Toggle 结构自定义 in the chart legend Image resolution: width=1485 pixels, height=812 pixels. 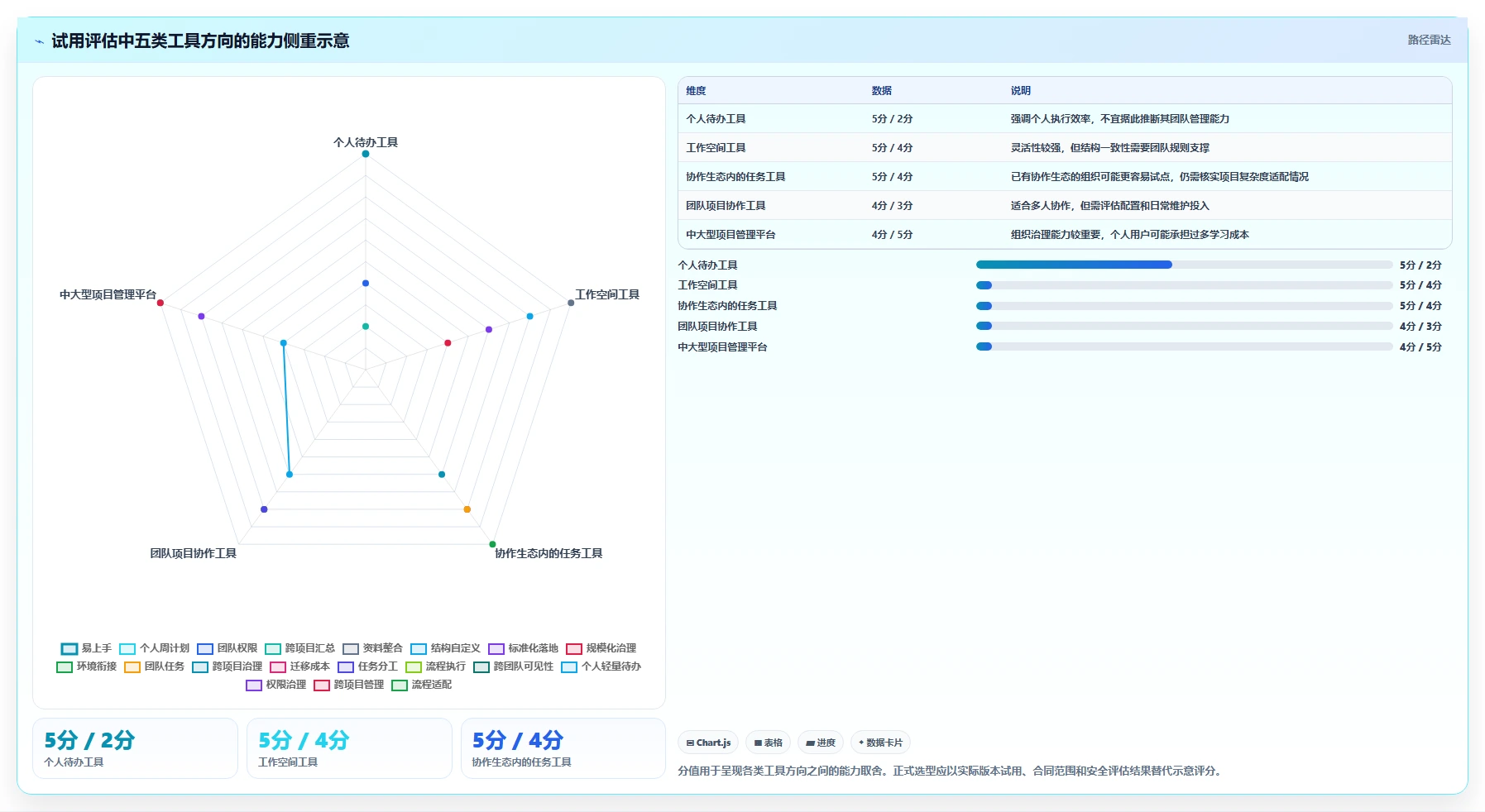tap(446, 648)
